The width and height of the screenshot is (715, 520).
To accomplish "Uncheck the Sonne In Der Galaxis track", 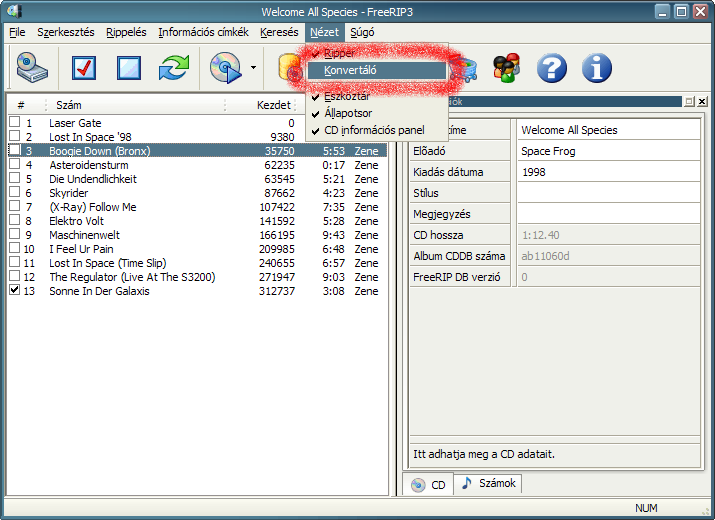I will coord(15,290).
